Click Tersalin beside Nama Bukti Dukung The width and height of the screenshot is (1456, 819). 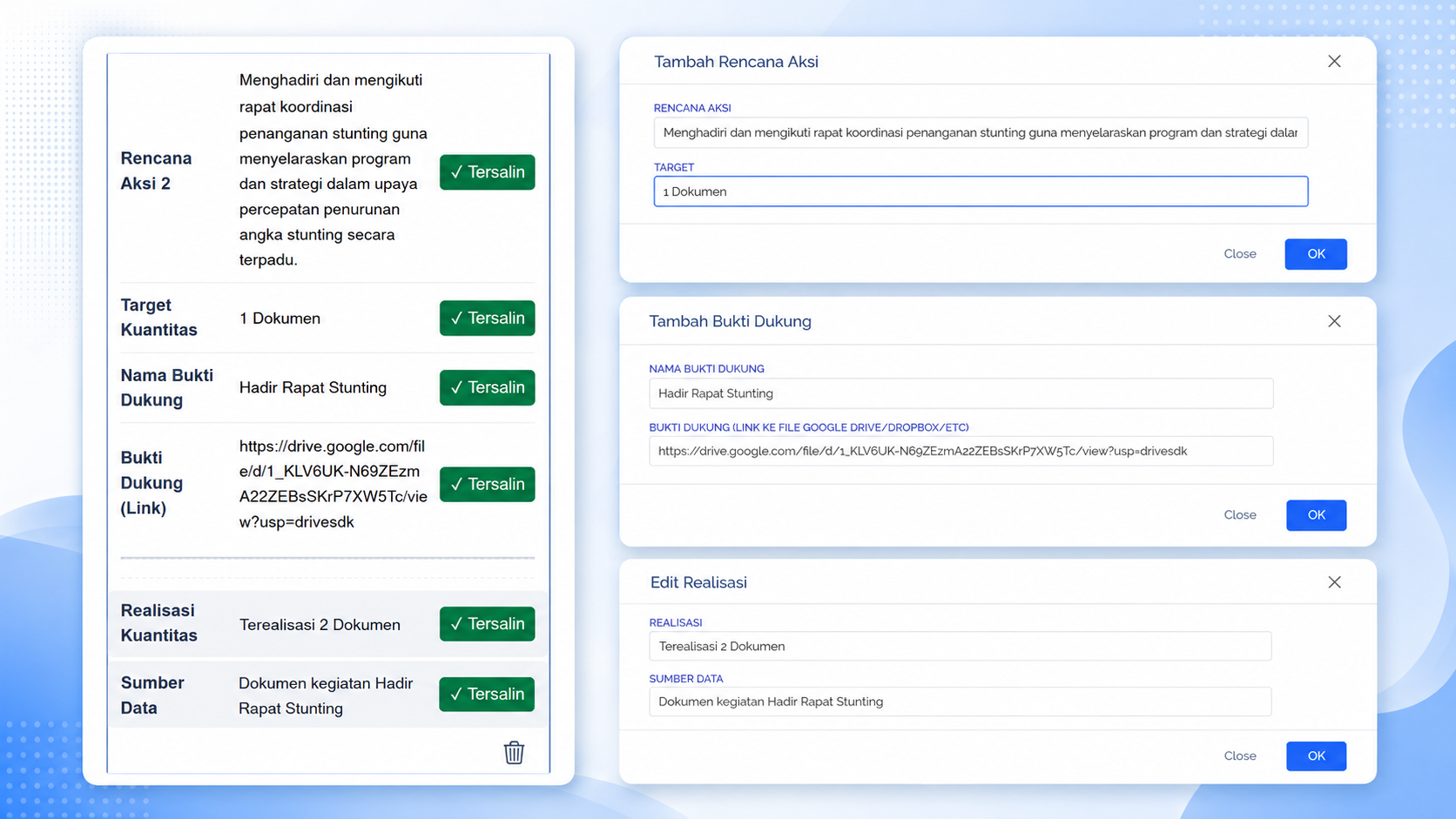click(x=487, y=388)
